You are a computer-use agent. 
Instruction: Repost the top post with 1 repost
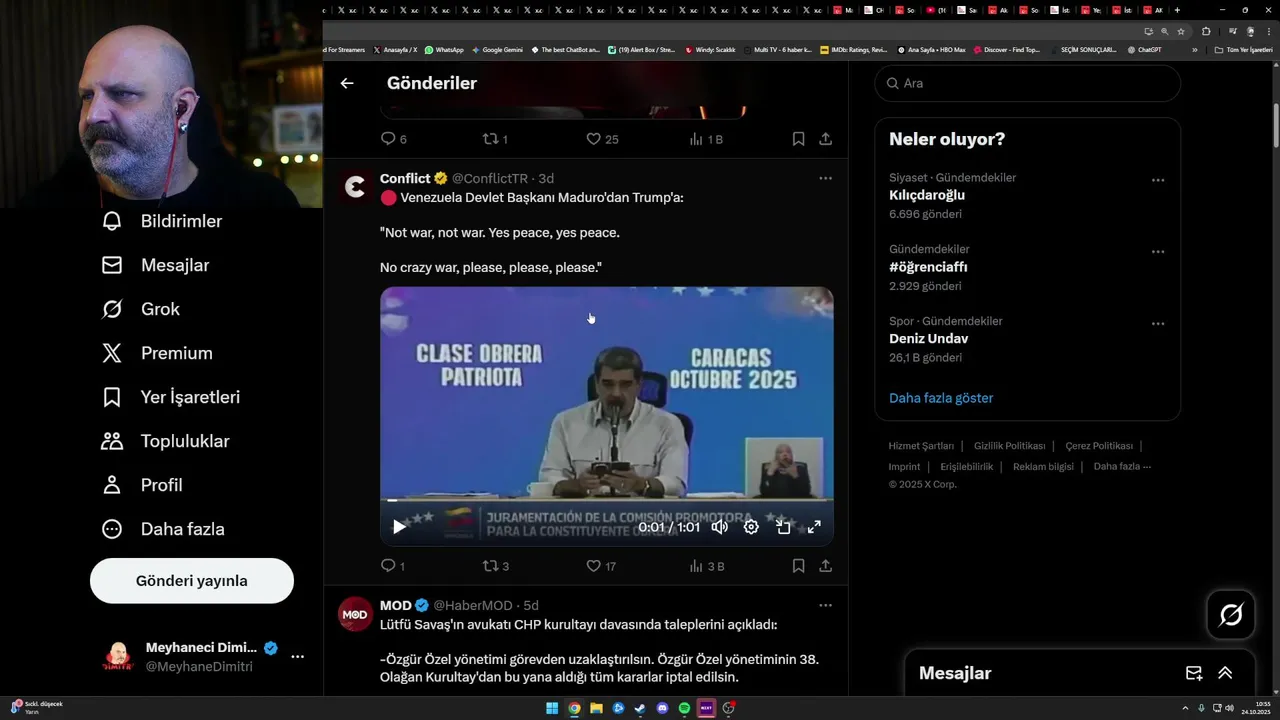496,139
